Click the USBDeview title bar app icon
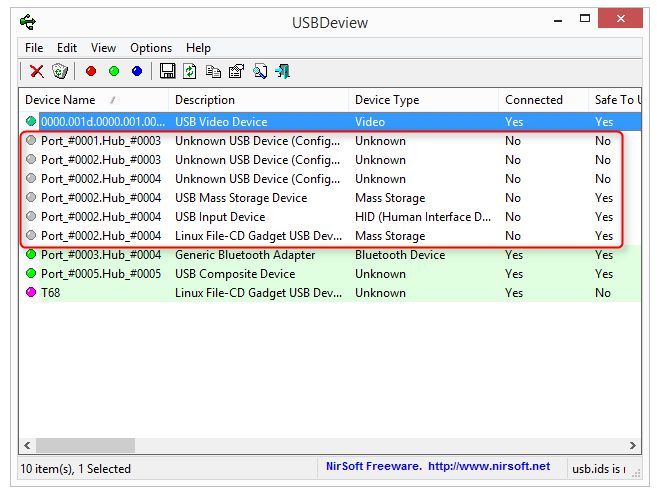 [28, 22]
